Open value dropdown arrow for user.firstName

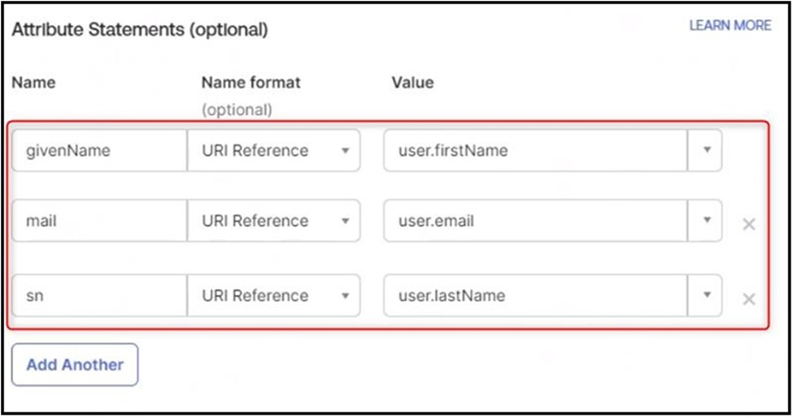coord(705,150)
